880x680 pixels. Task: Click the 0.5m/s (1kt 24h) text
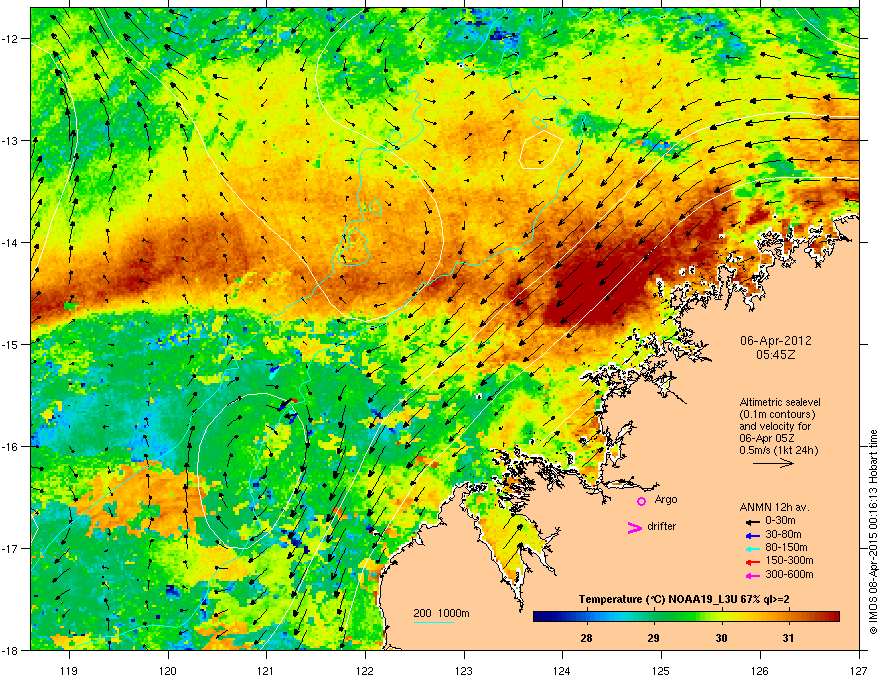coord(778,450)
